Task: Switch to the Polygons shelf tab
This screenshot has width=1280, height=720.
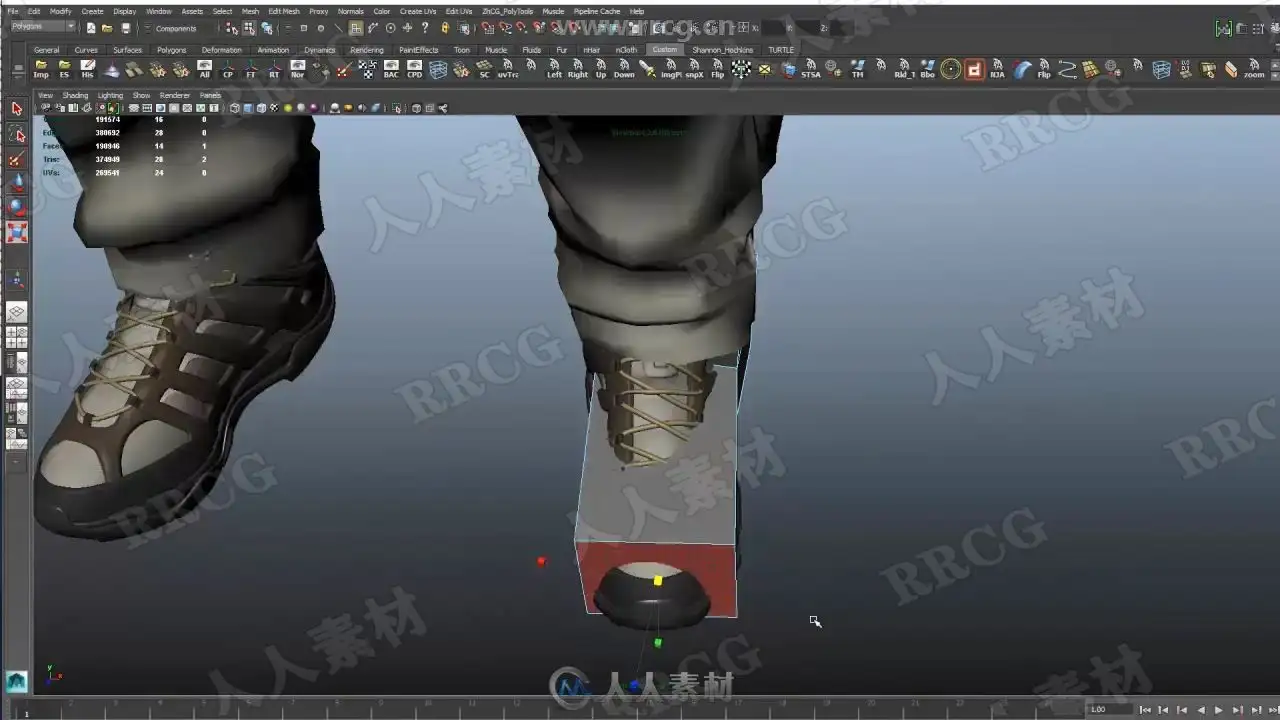Action: tap(171, 49)
